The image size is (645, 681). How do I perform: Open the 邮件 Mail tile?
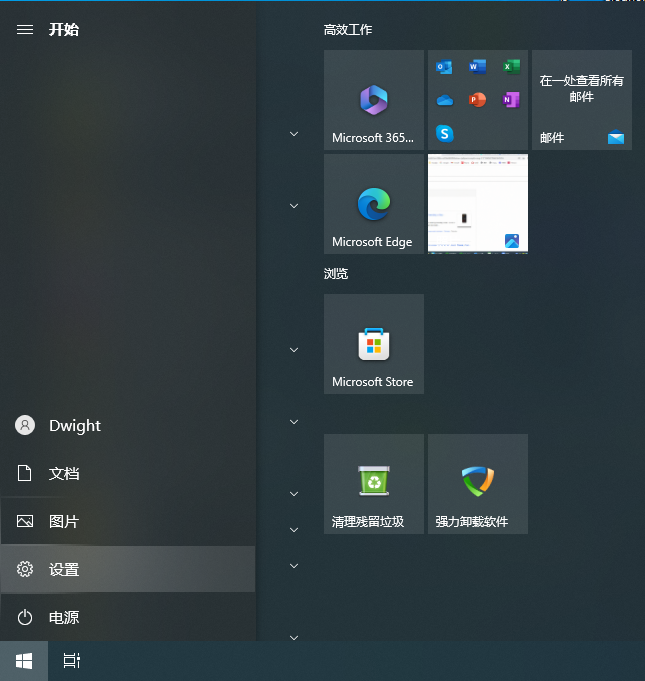(x=582, y=100)
